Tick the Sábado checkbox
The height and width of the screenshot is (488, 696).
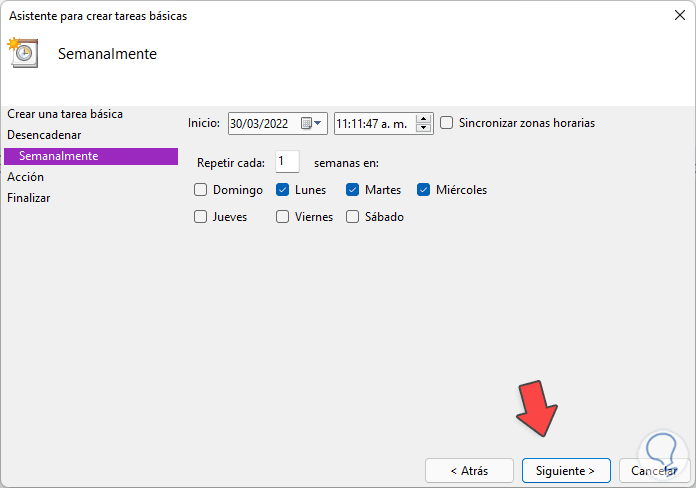coord(352,216)
